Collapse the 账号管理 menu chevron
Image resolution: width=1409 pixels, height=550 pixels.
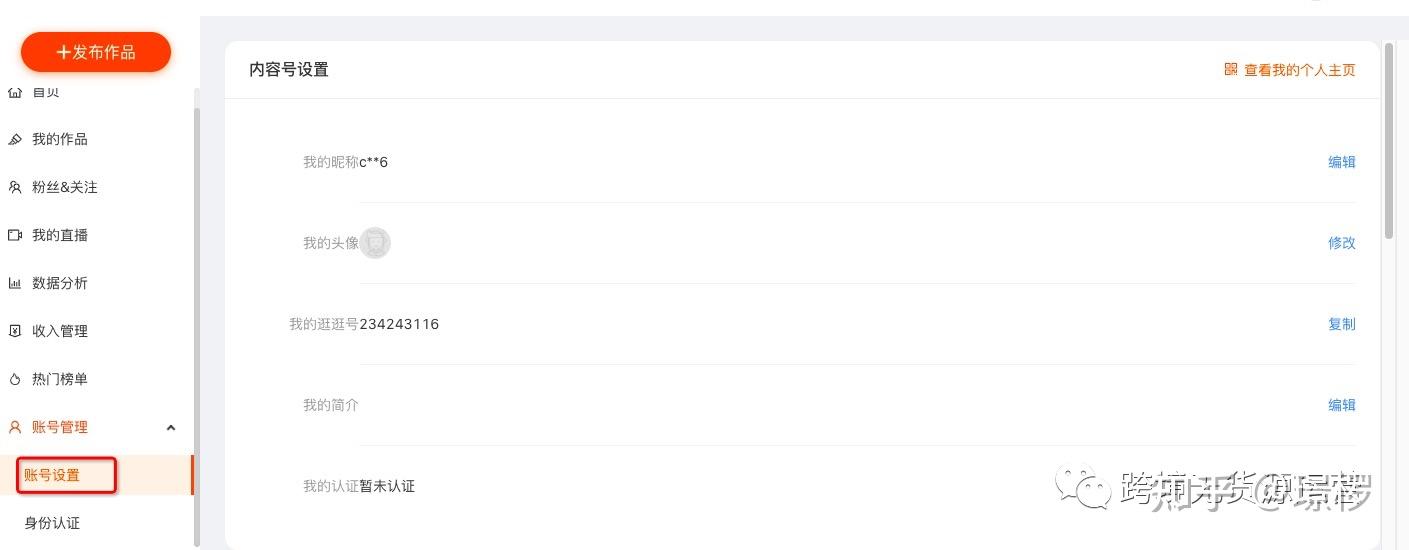[x=171, y=428]
